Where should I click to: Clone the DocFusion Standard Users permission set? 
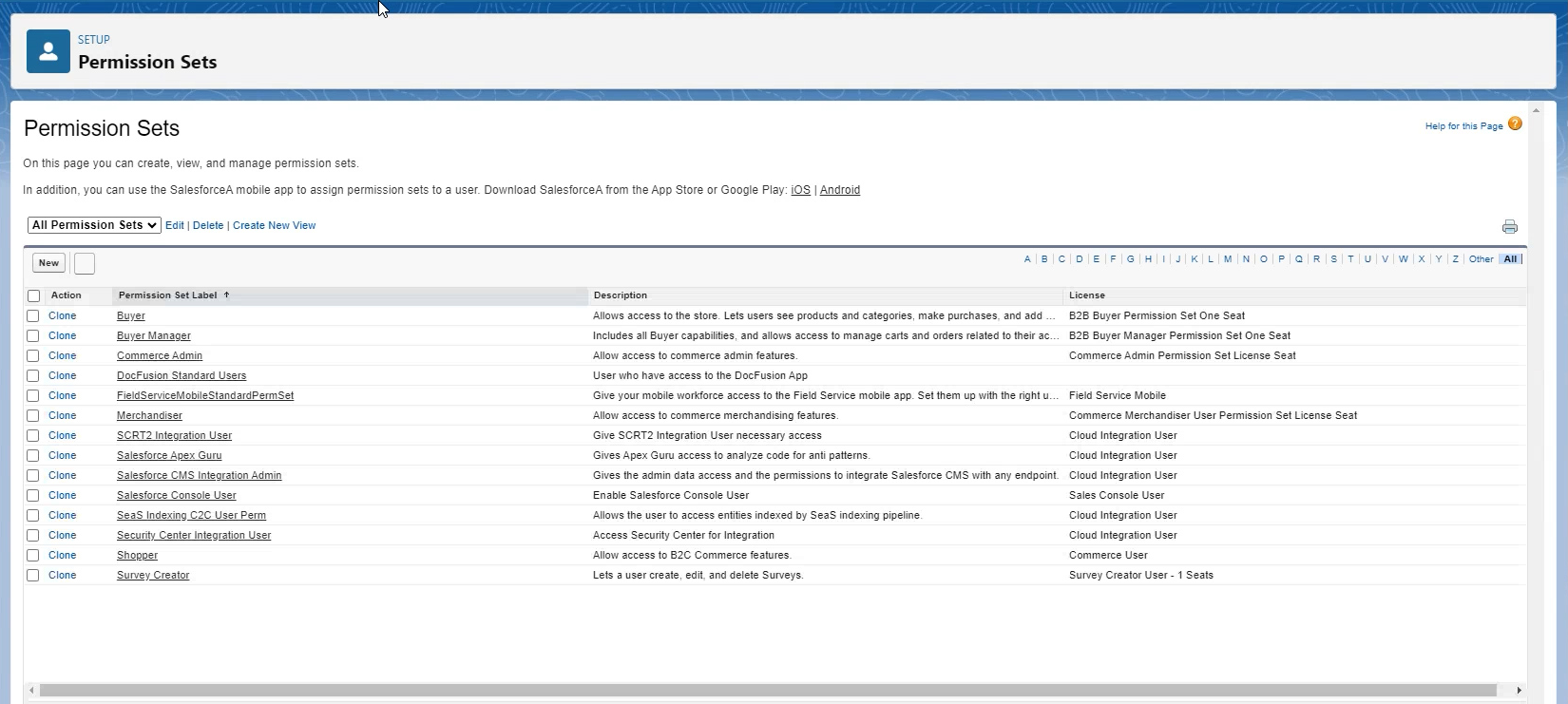pyautogui.click(x=63, y=375)
